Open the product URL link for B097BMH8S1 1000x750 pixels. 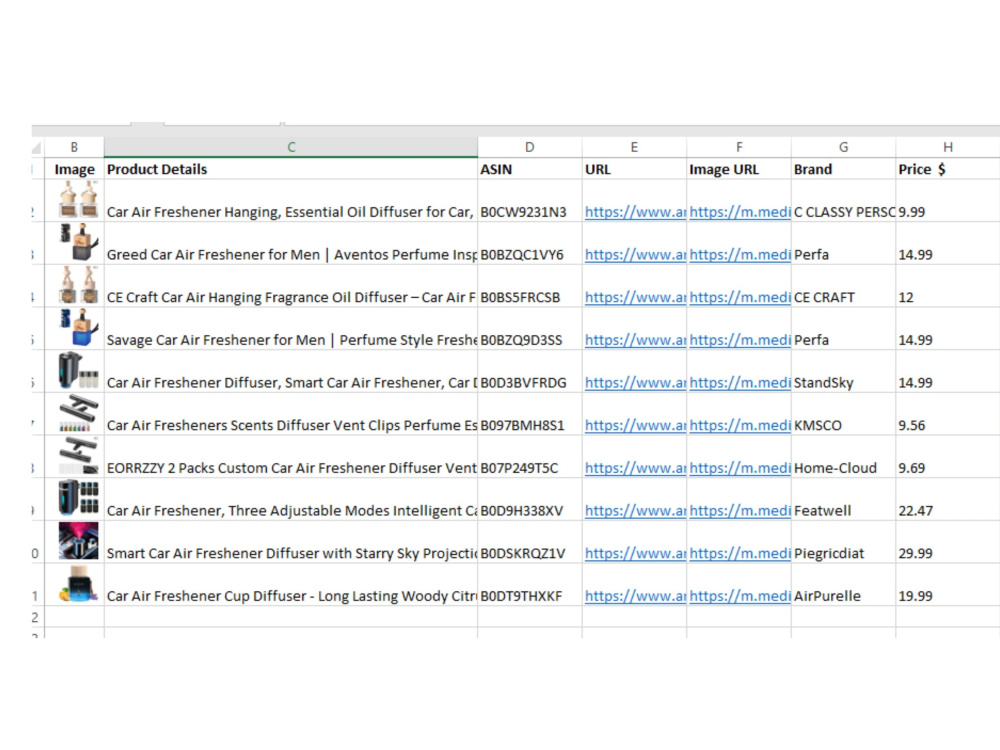(635, 425)
